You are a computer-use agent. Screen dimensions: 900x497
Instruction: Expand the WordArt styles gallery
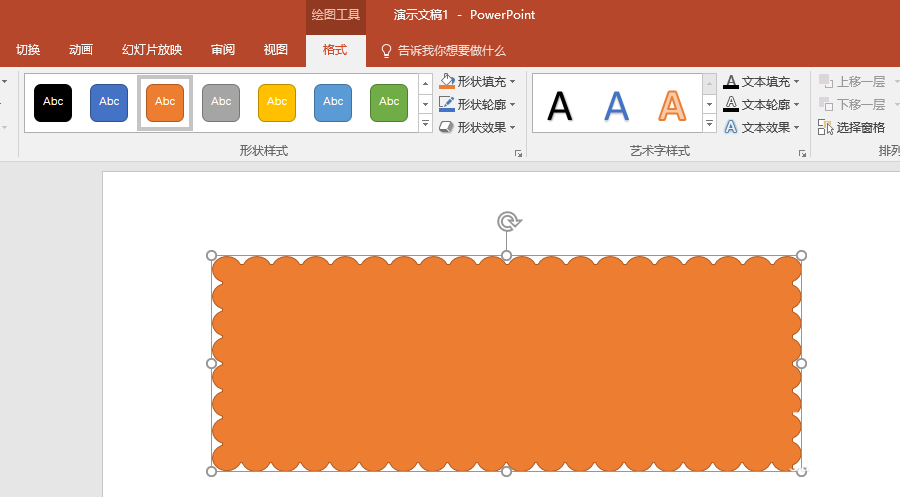tap(709, 123)
